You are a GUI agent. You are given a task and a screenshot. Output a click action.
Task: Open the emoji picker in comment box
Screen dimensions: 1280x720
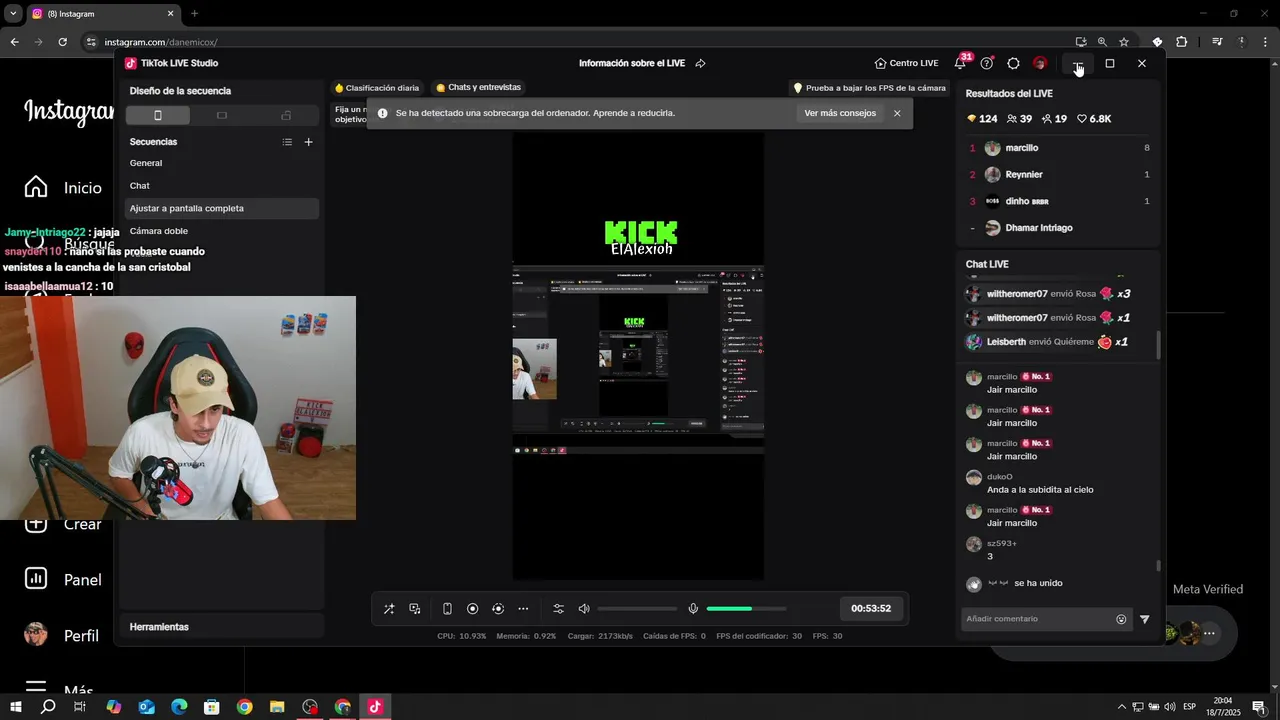point(1121,619)
